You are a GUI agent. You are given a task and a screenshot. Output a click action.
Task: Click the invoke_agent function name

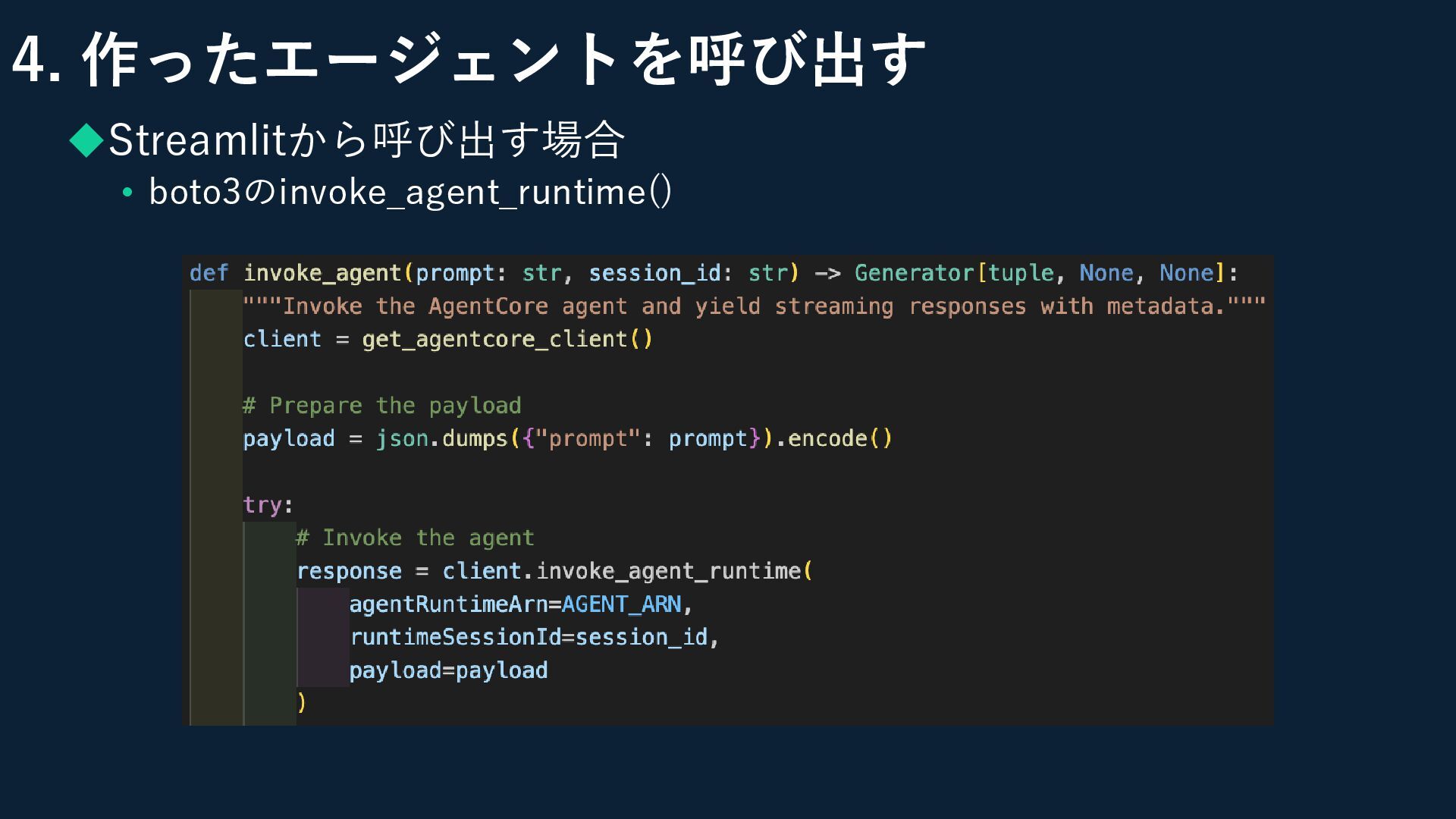tap(322, 274)
